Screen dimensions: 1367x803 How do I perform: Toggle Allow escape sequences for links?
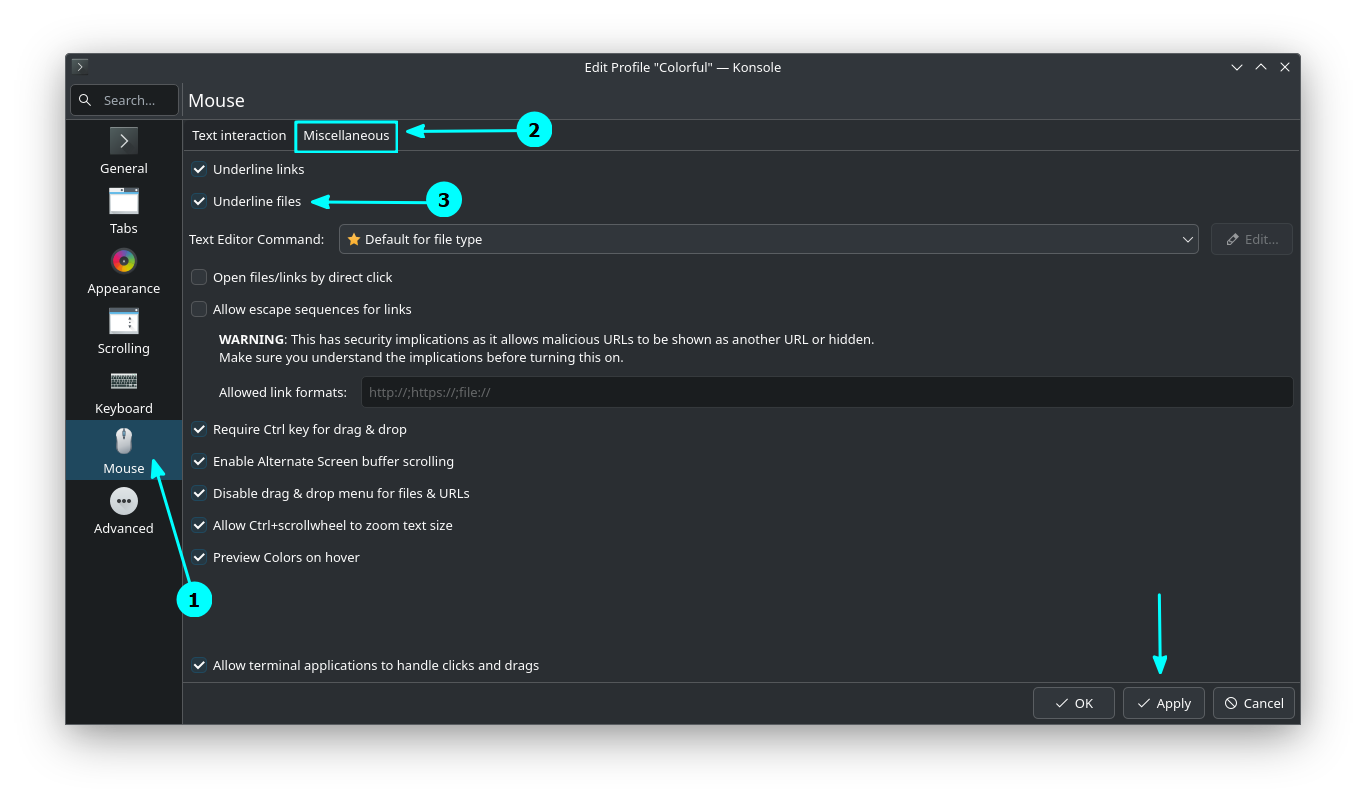click(199, 309)
